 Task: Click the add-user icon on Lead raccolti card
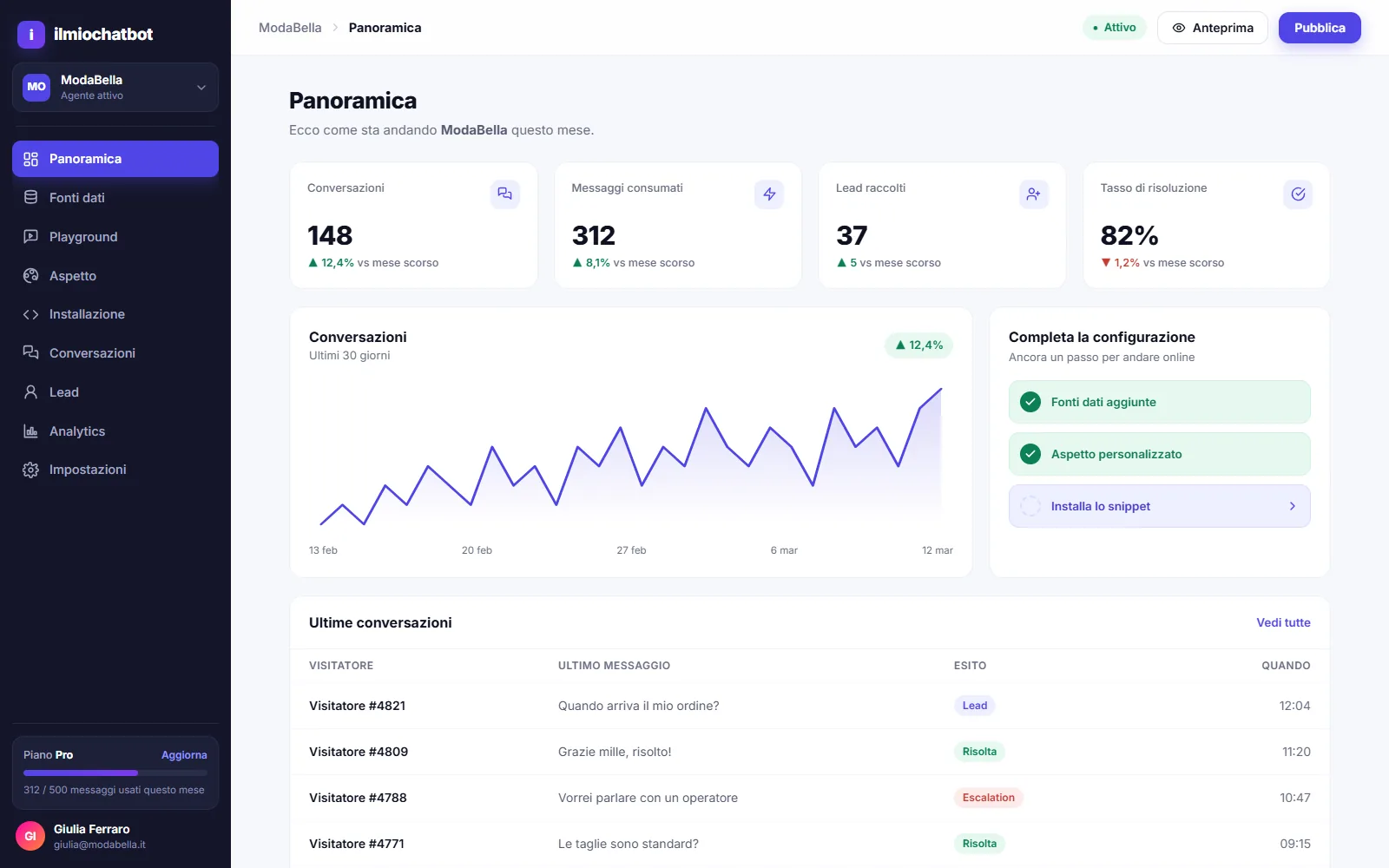click(1034, 194)
